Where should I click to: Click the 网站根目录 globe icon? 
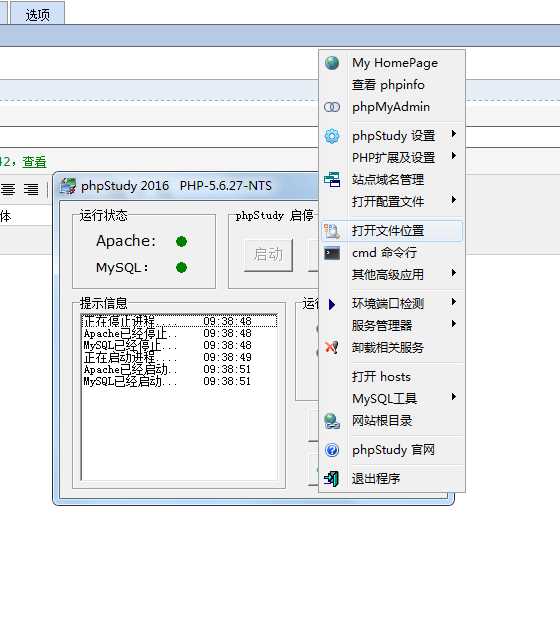(332, 421)
